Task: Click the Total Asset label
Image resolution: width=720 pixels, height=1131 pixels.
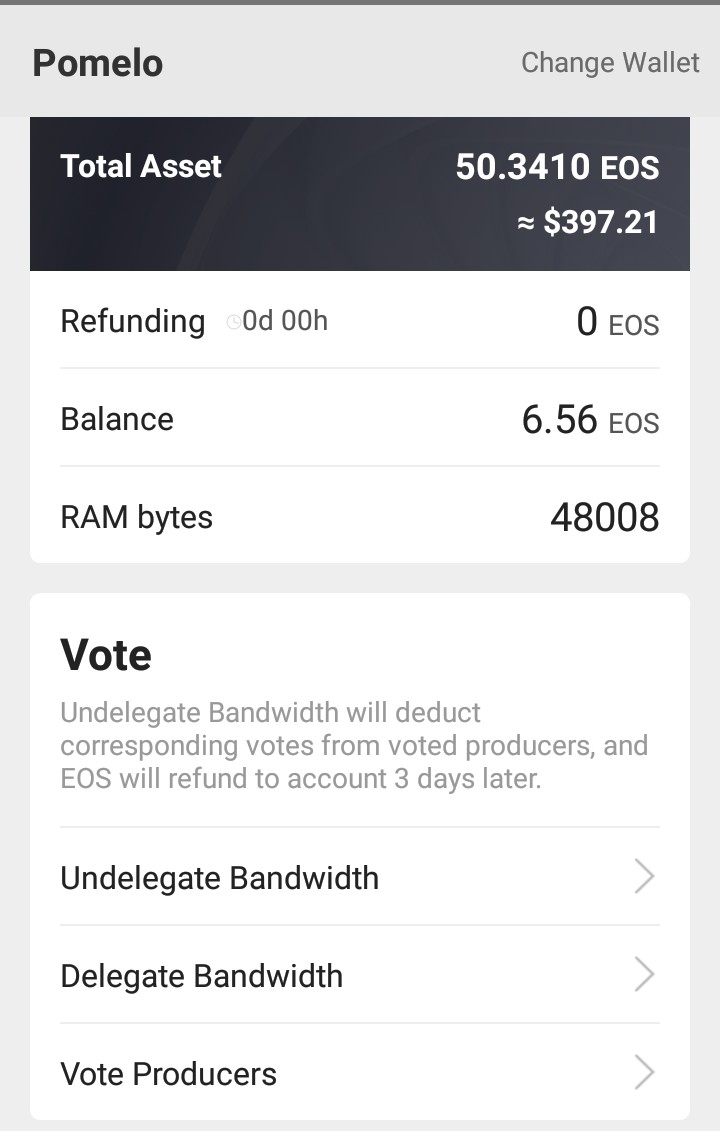Action: tap(141, 166)
